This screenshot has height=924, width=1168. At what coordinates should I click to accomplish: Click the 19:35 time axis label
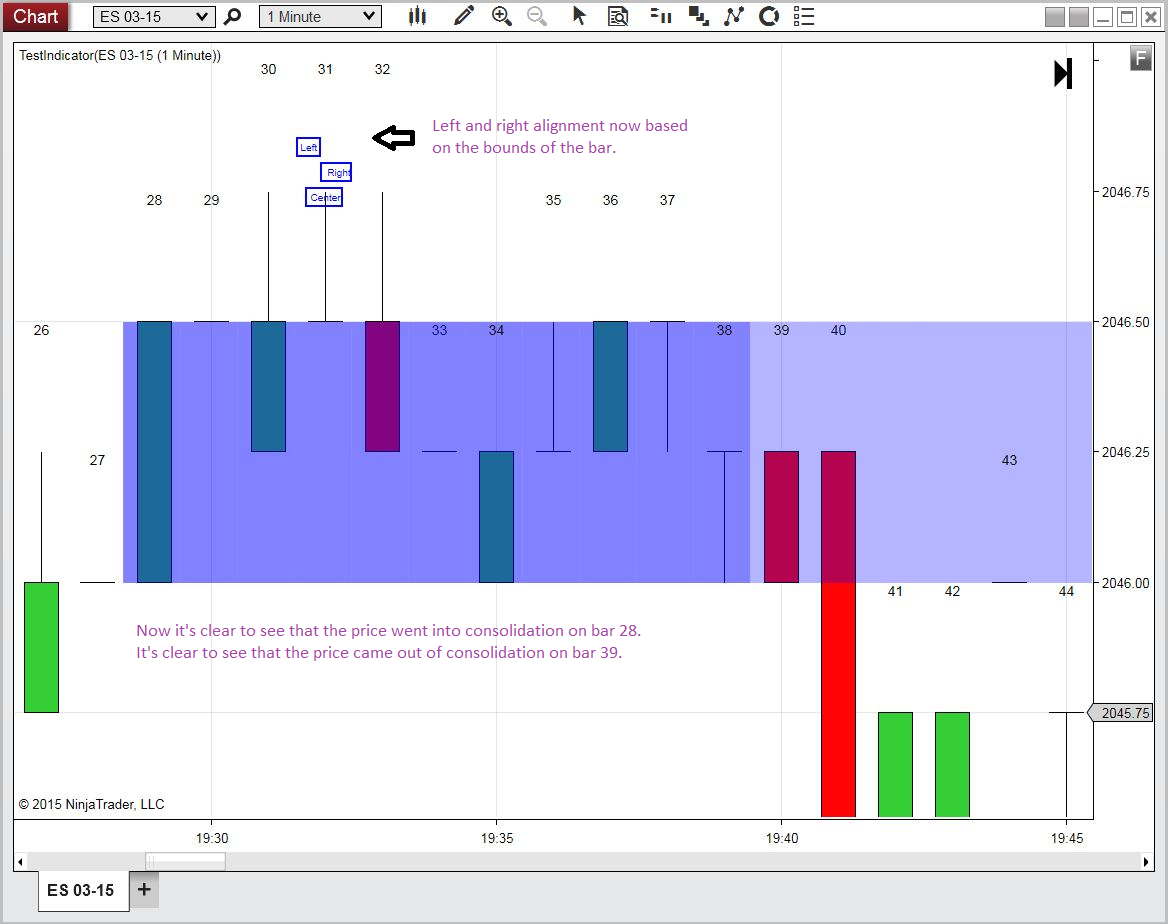click(x=497, y=838)
